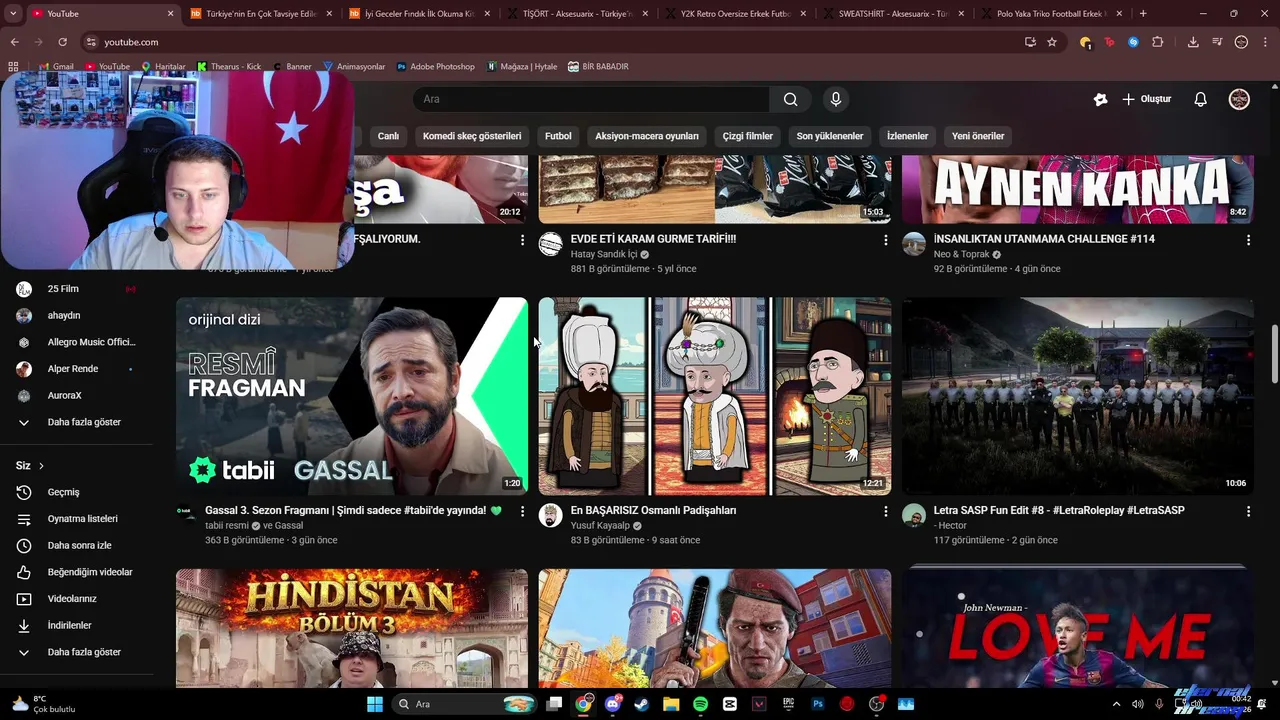Image resolution: width=1280 pixels, height=720 pixels.
Task: Open options for En BAŞARISIZ Osmanlı video
Action: pos(885,511)
